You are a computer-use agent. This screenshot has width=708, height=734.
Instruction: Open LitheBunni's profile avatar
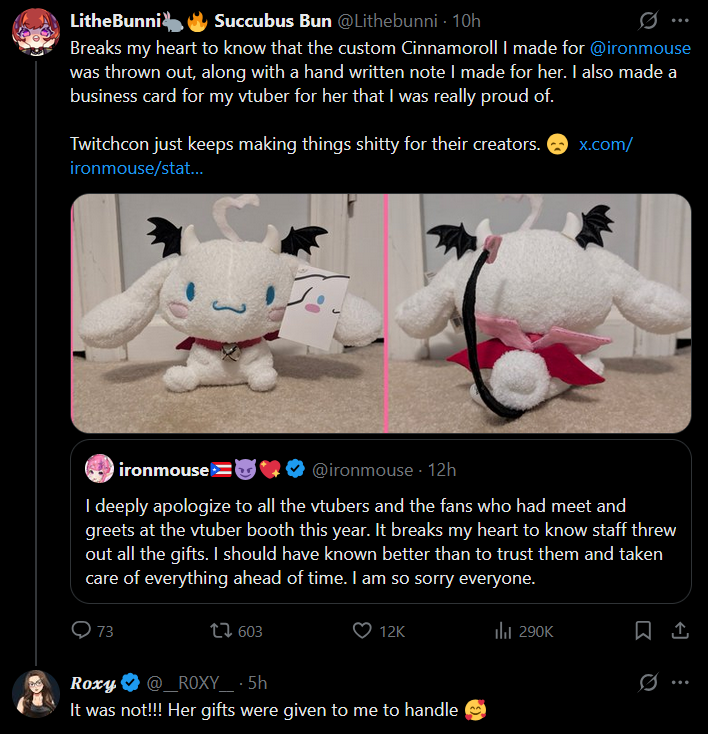(35, 35)
